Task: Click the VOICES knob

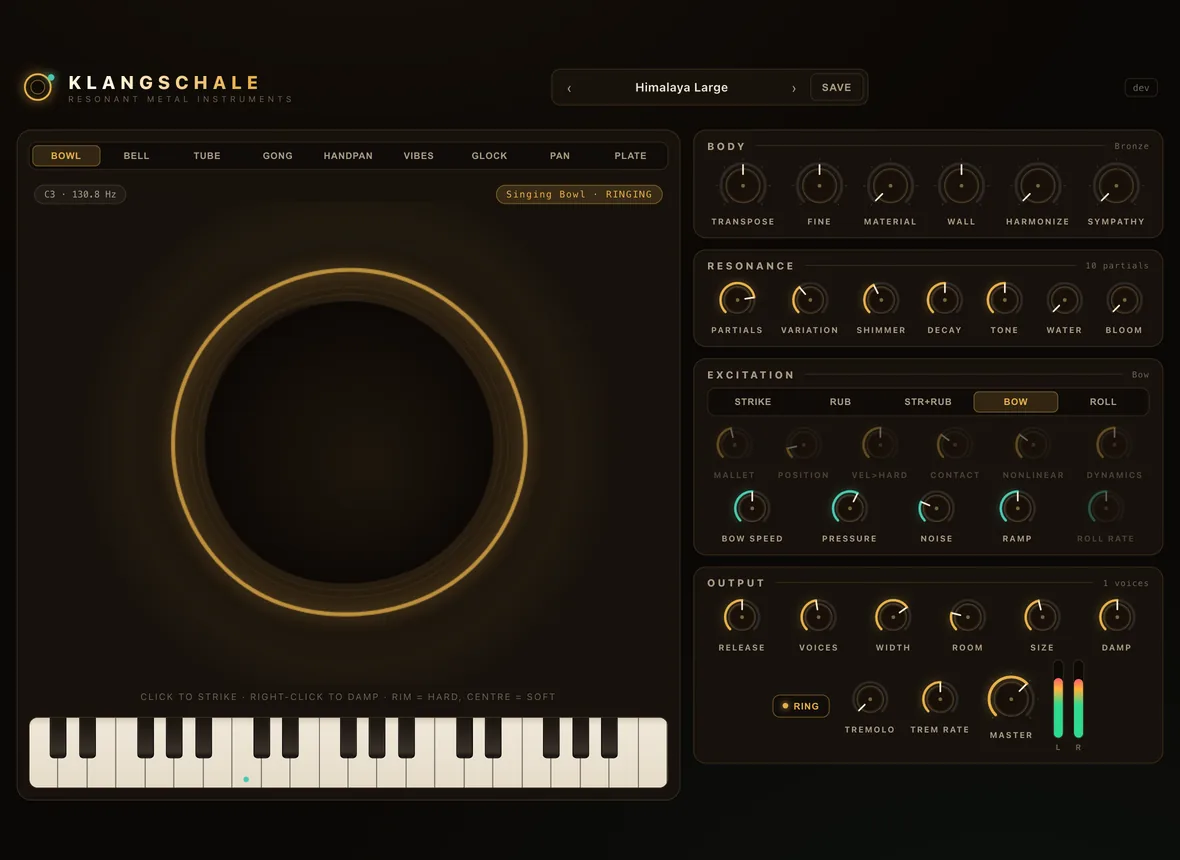Action: click(x=818, y=617)
